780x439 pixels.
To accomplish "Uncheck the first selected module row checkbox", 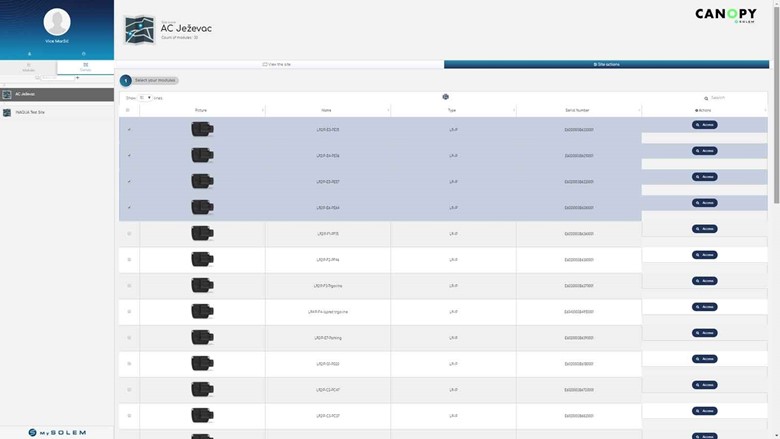I will [x=129, y=130].
